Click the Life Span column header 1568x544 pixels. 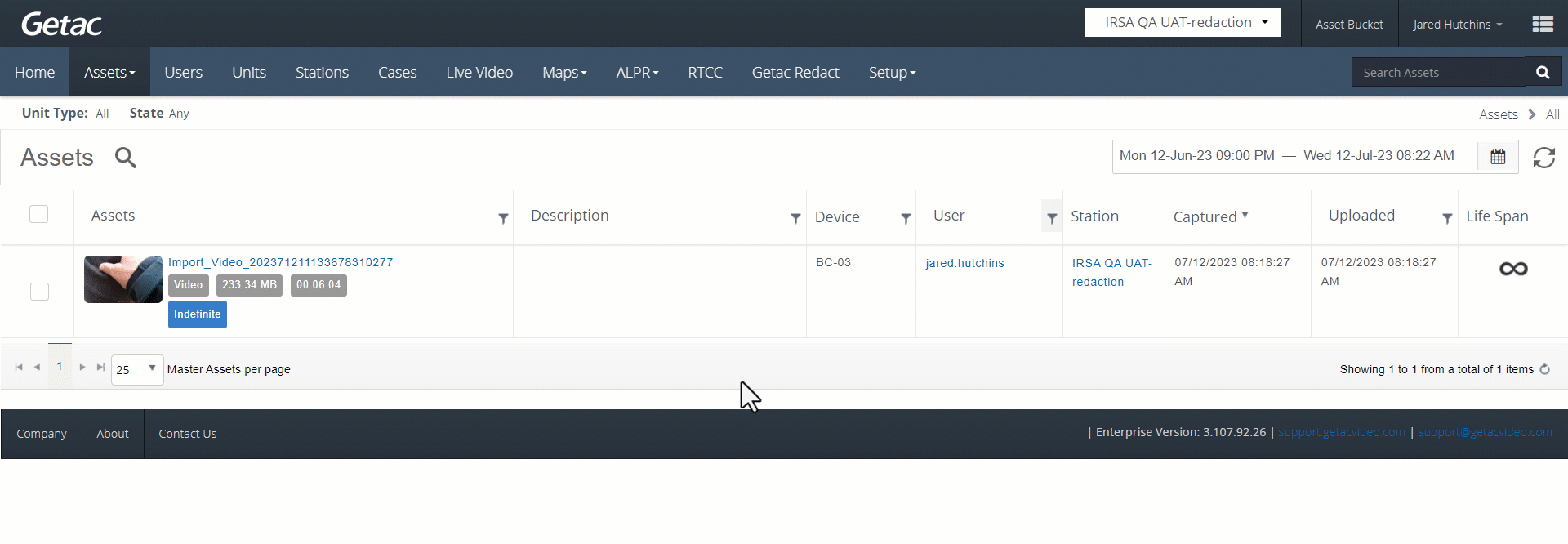tap(1497, 216)
